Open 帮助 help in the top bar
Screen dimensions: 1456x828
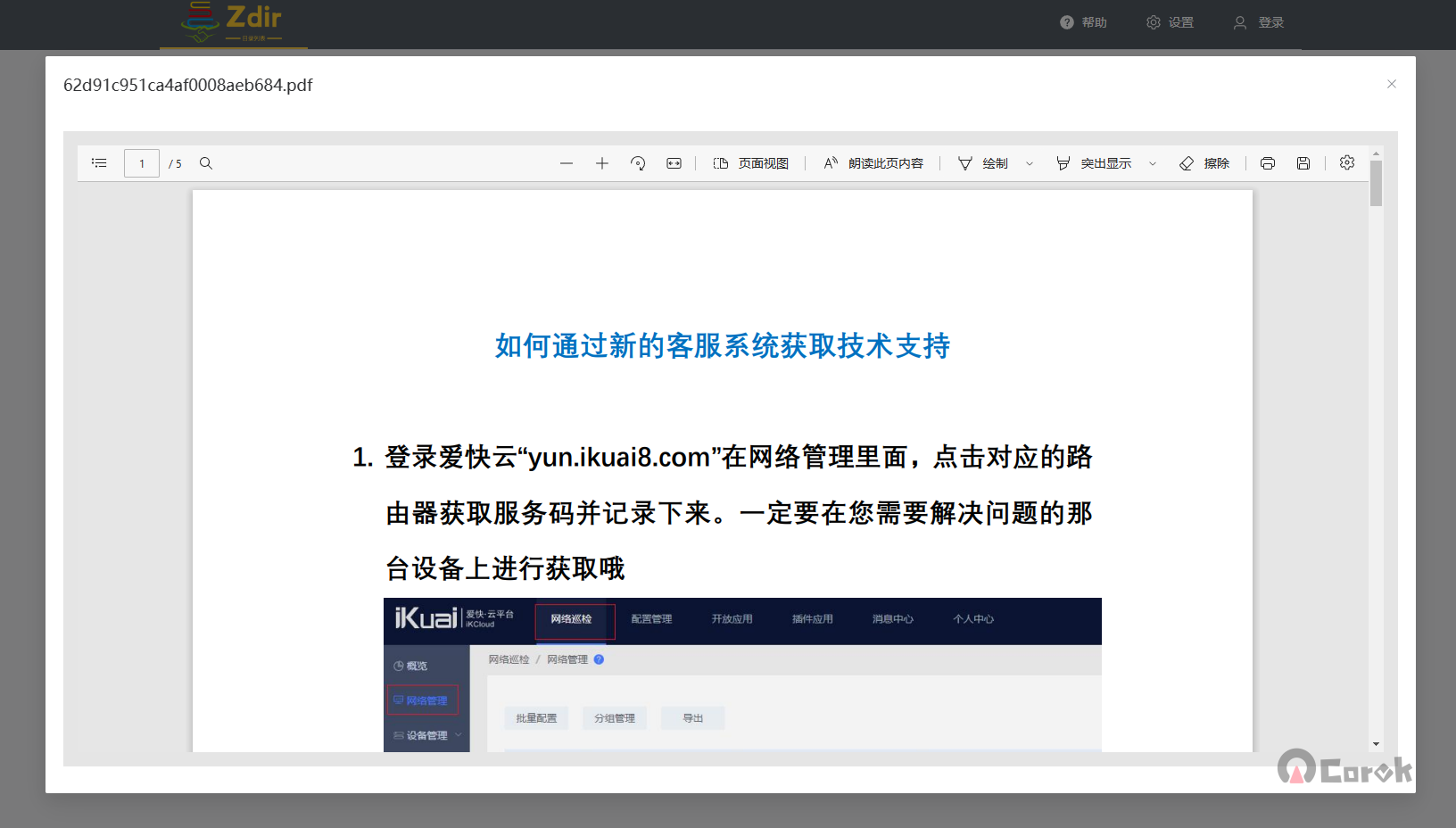tap(1083, 22)
